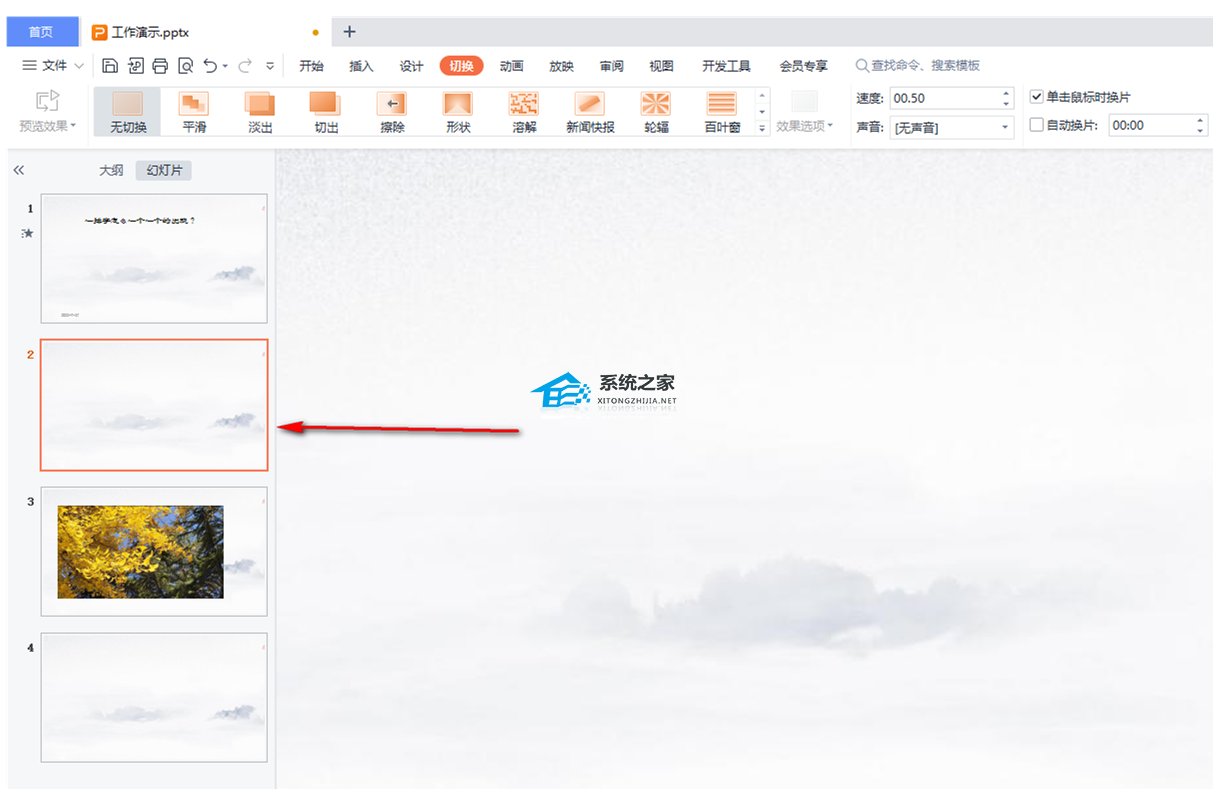
Task: Collapse the slide panel with double-chevron icon
Action: 18,171
